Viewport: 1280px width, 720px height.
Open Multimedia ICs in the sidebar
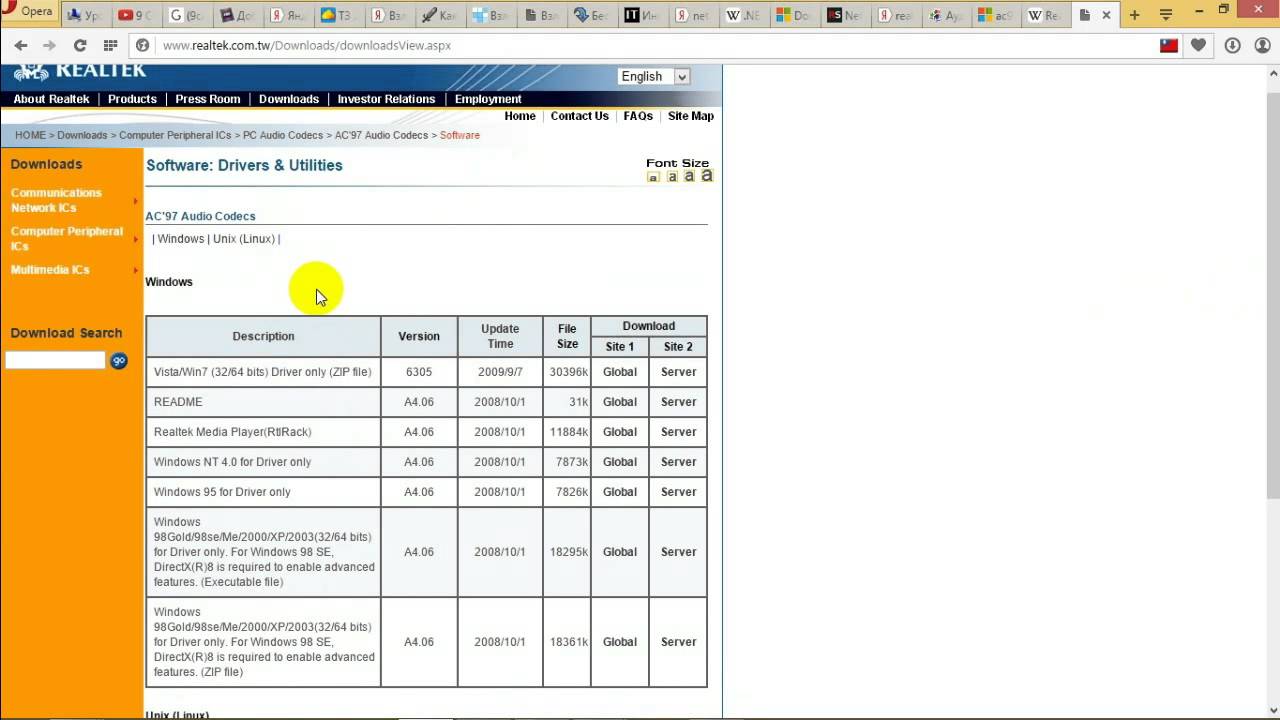pos(50,270)
